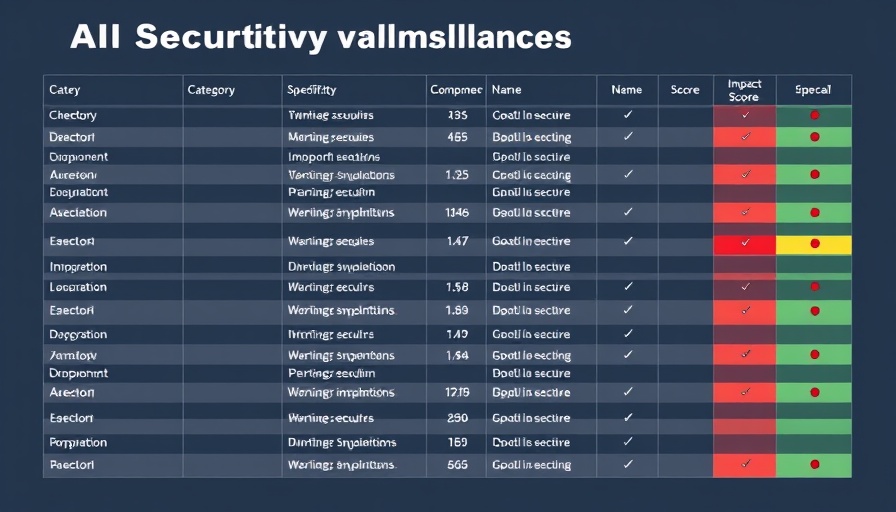The image size is (896, 512).
Task: Click the Impact Score checkmark in the Paectorl row
Action: 745,464
